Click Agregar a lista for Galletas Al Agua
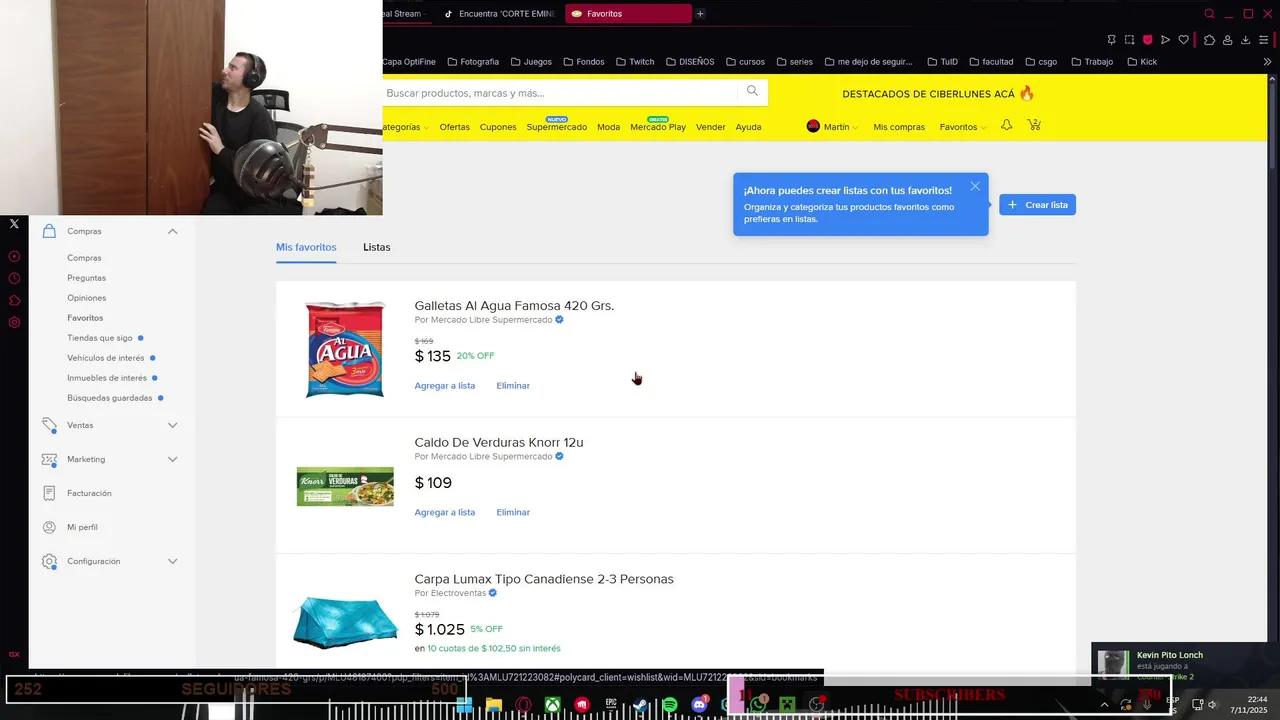This screenshot has height=720, width=1280. point(445,386)
